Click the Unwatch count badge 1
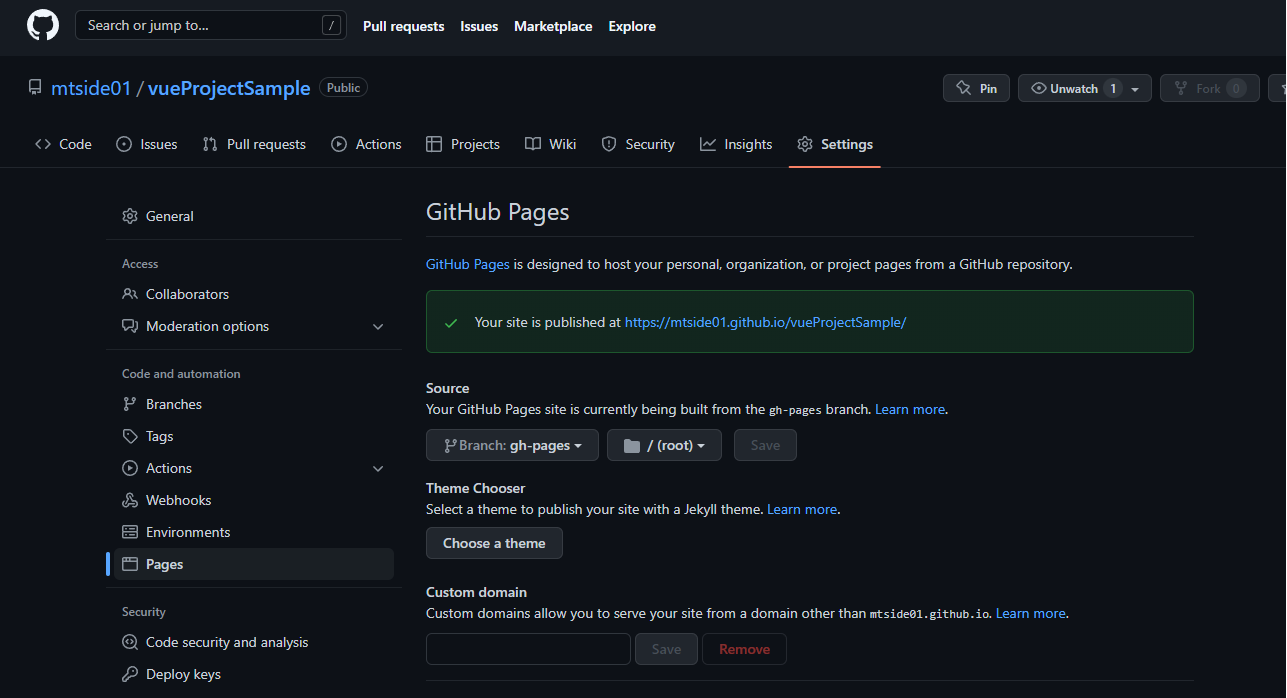 pos(1112,89)
